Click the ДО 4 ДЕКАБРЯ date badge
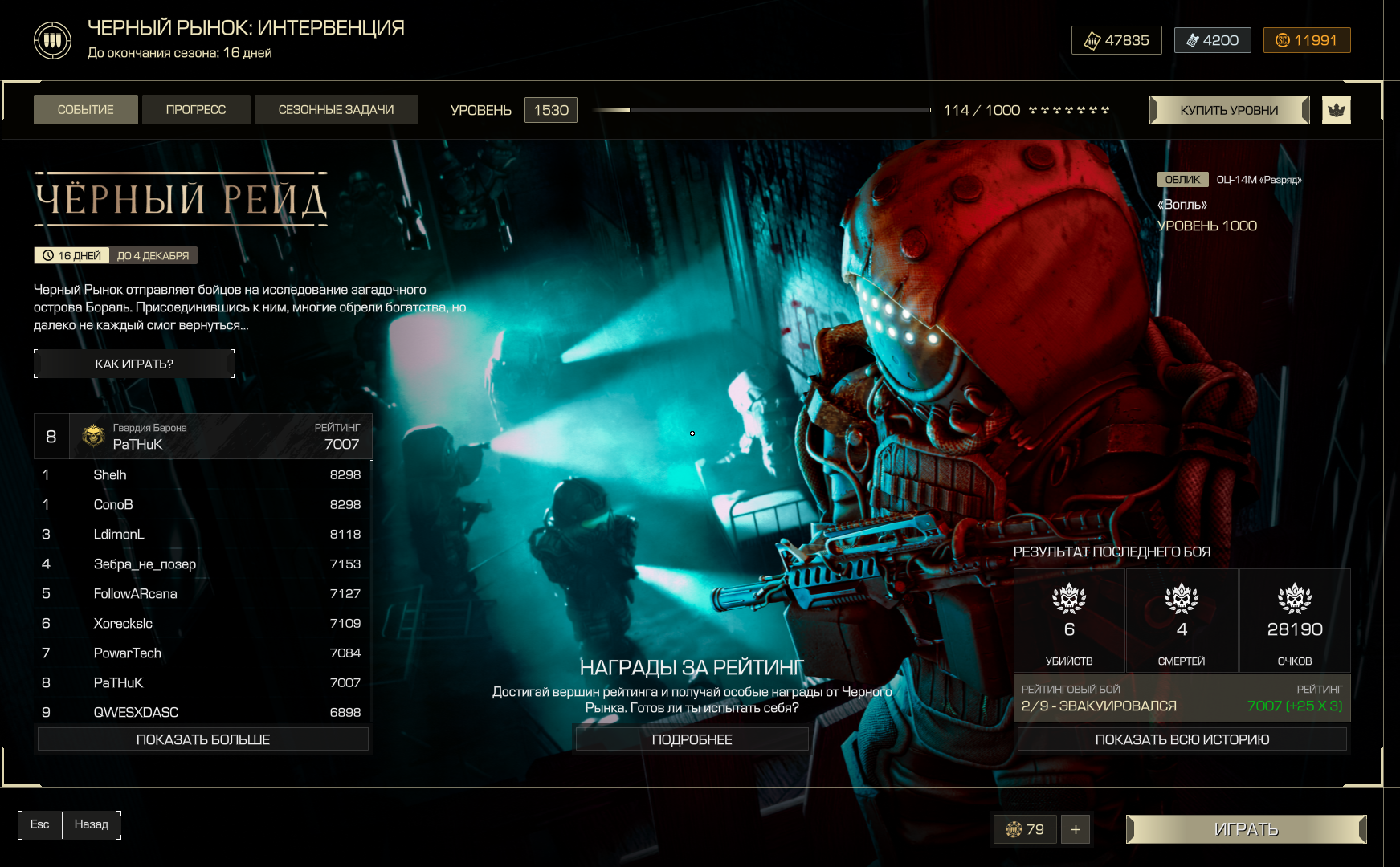This screenshot has height=867, width=1400. [x=153, y=255]
